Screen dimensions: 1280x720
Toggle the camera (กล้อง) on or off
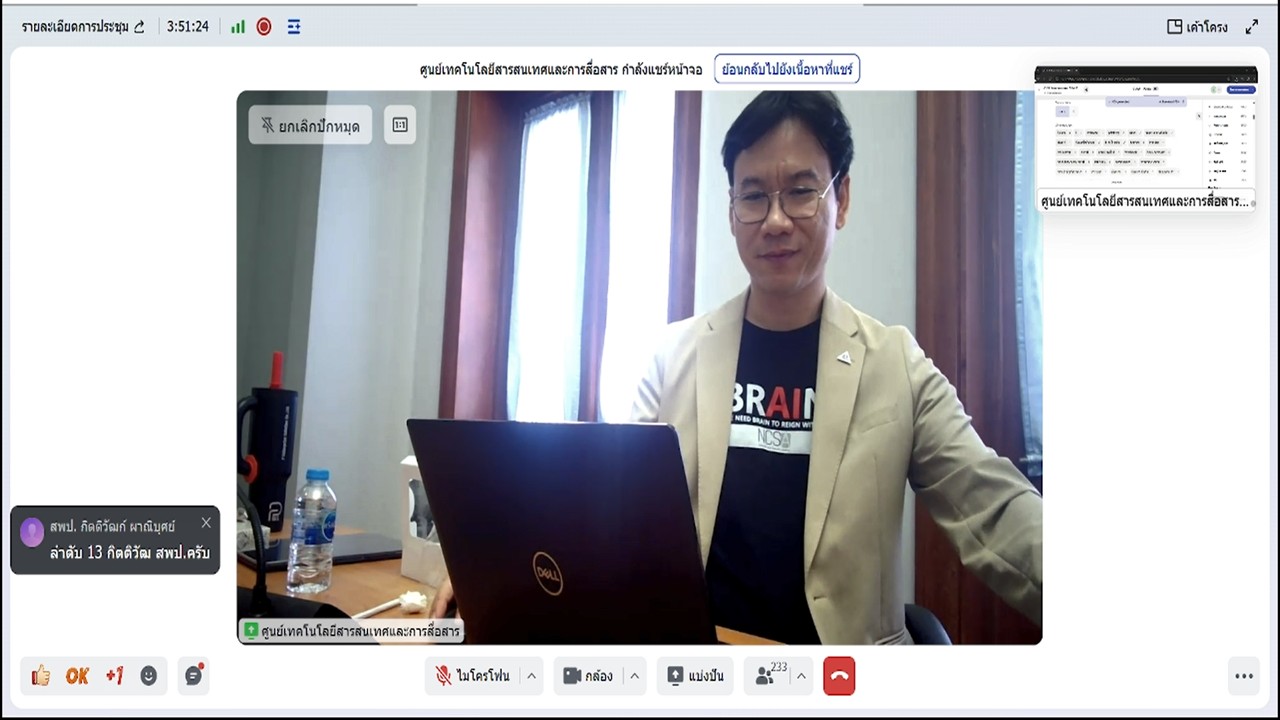click(588, 676)
